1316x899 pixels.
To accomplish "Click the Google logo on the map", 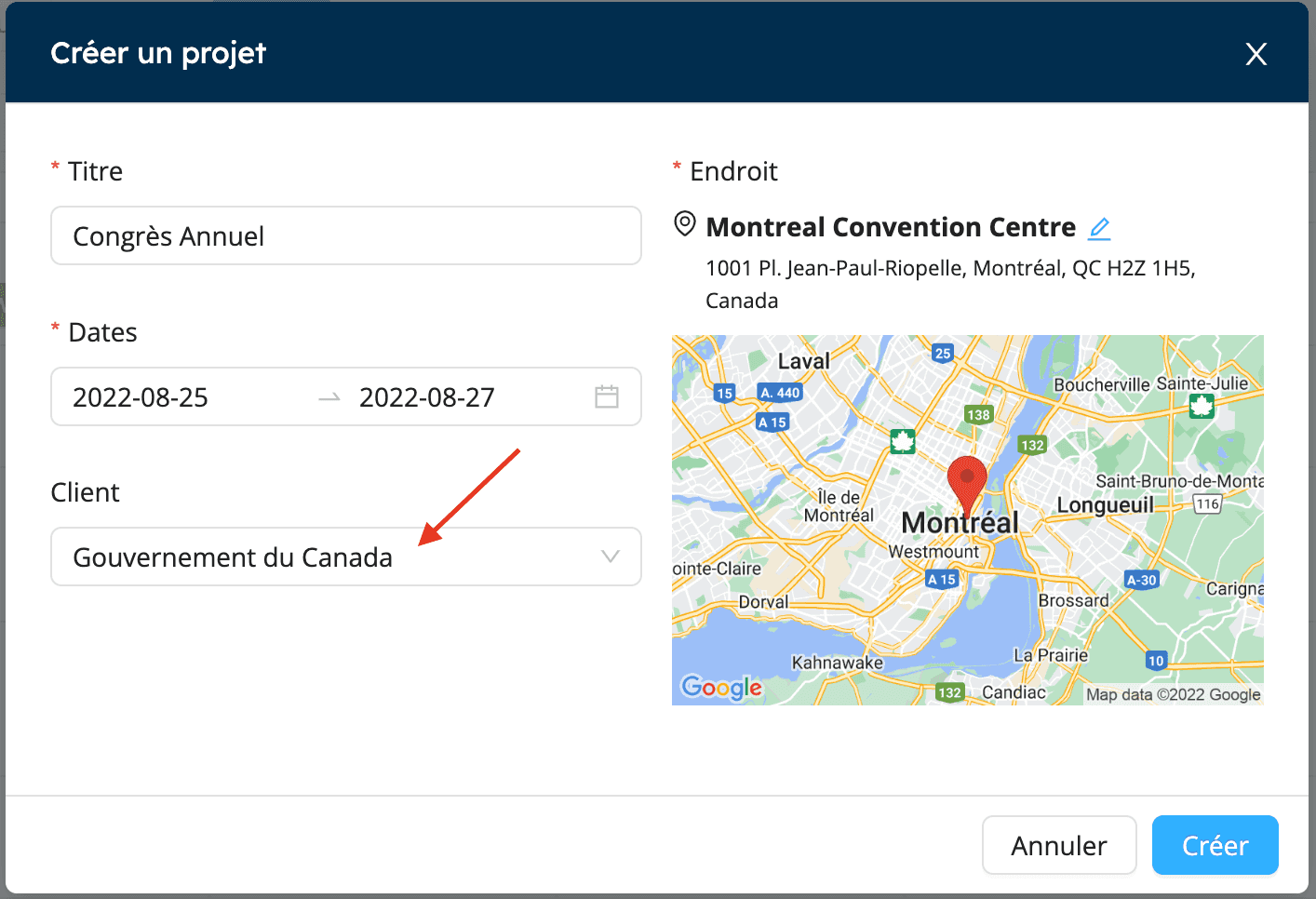I will pos(721,688).
